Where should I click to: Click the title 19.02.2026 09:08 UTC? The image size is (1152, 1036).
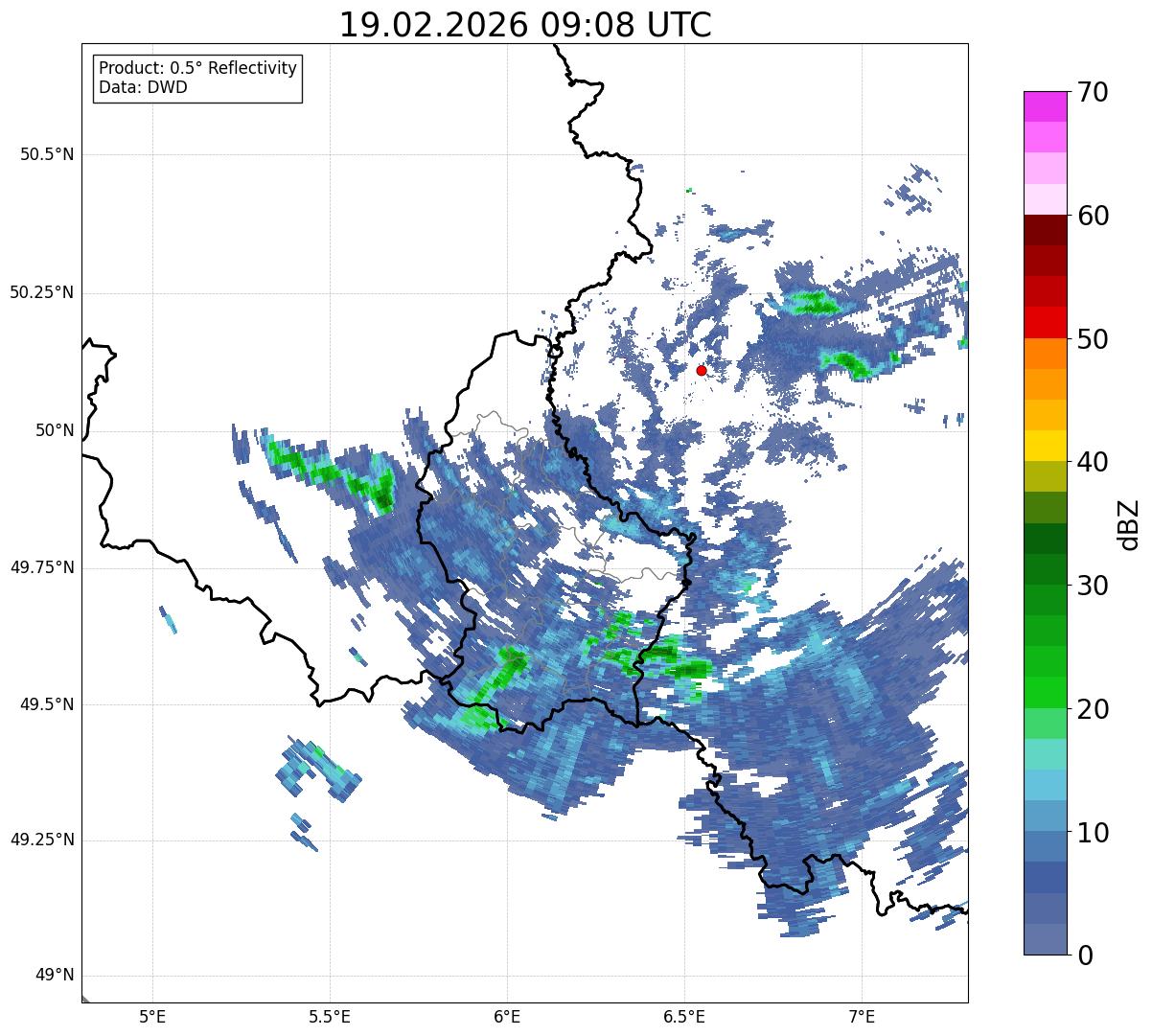pyautogui.click(x=525, y=25)
